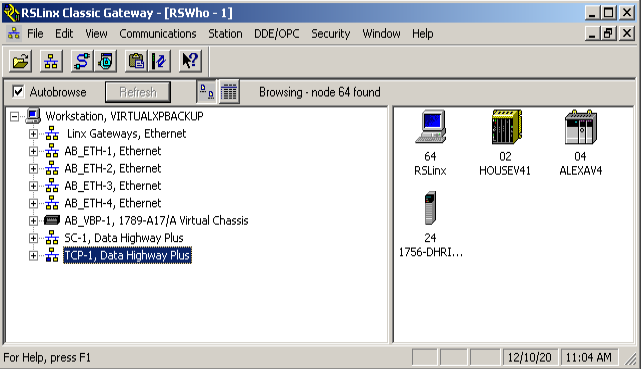This screenshot has width=641, height=369.
Task: Click the Open Project folder toolbar icon
Action: point(20,61)
